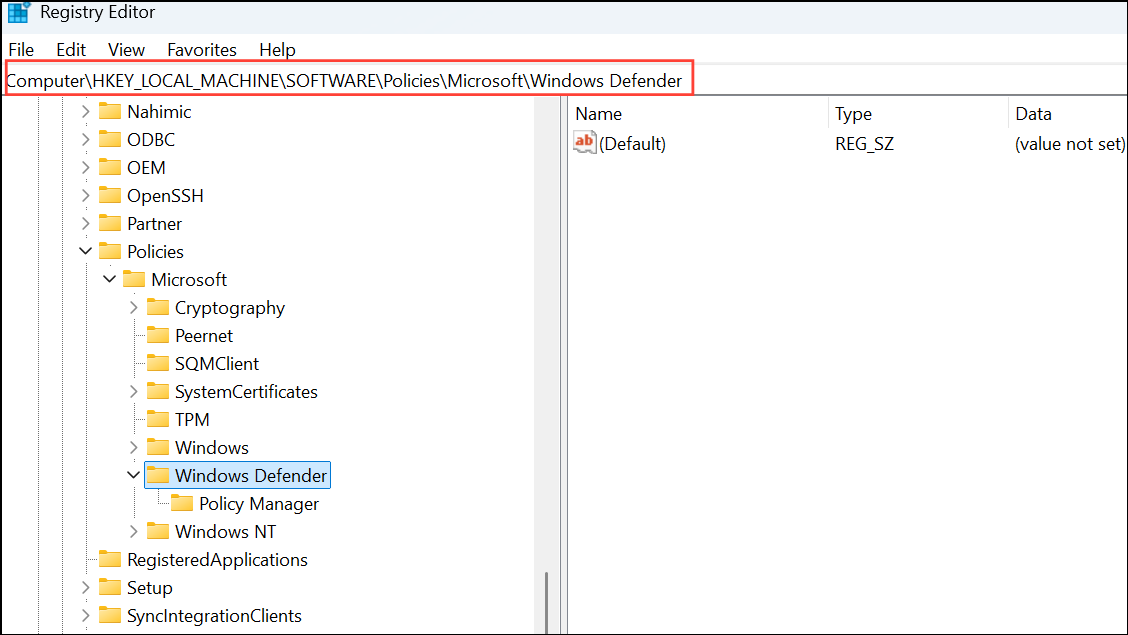Expand the OpenSSH node
The width and height of the screenshot is (1128, 635).
pos(86,195)
